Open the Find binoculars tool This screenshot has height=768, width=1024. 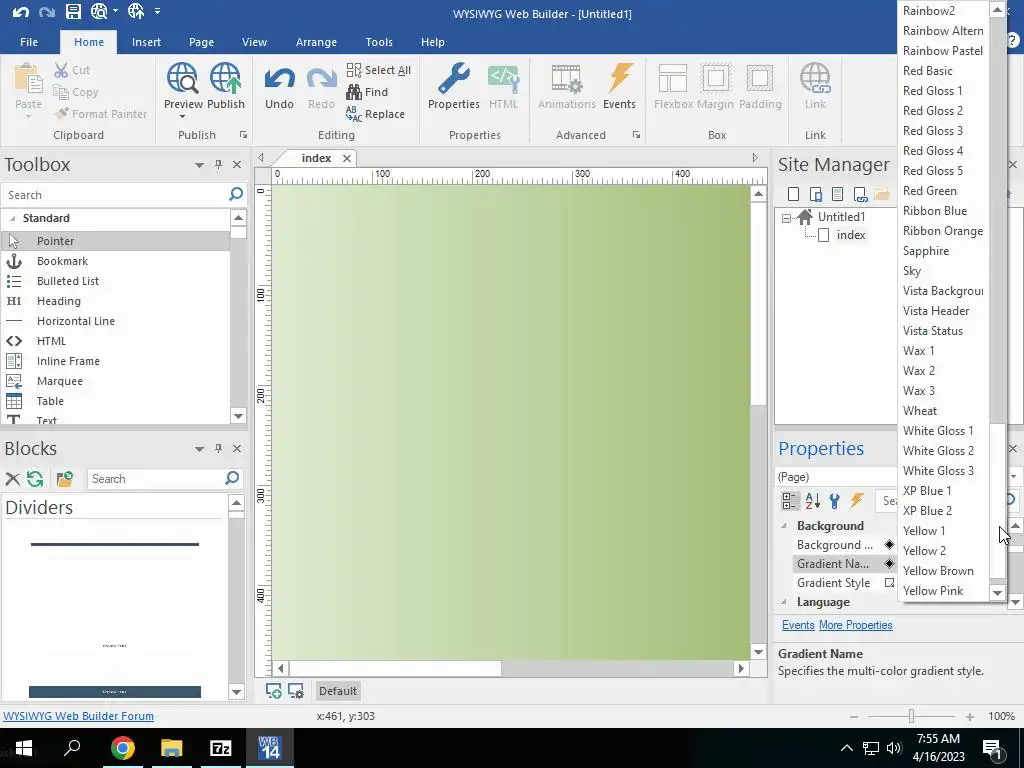(x=367, y=92)
